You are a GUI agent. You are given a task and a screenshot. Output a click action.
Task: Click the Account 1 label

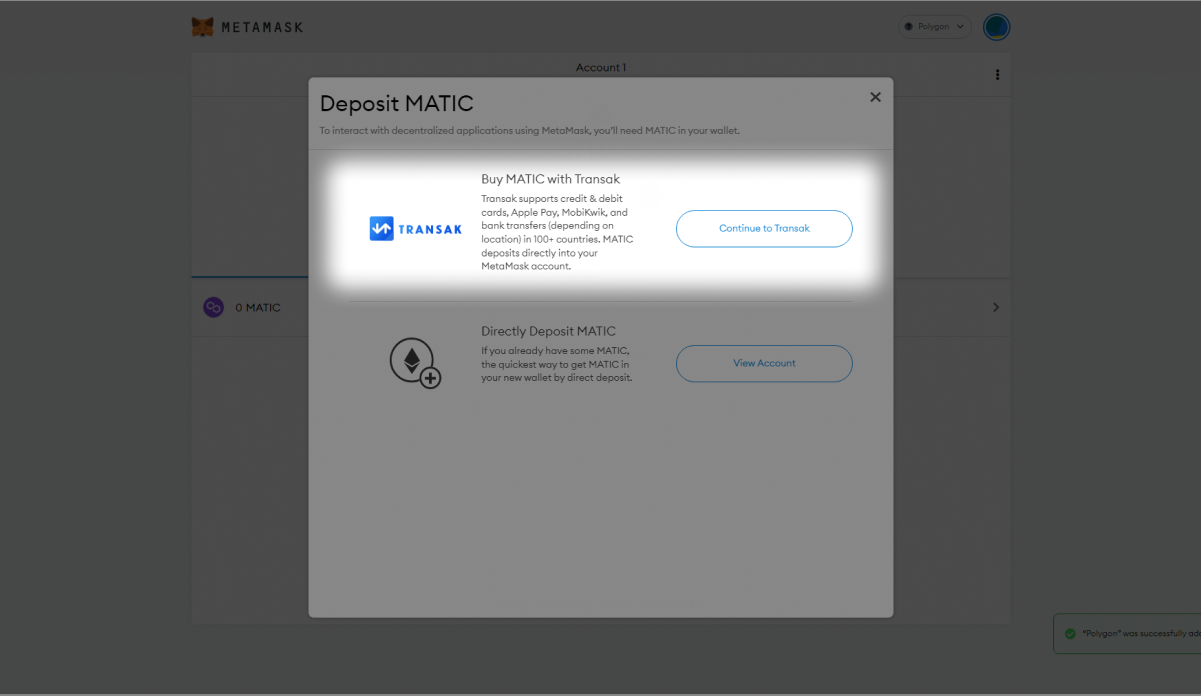[601, 68]
